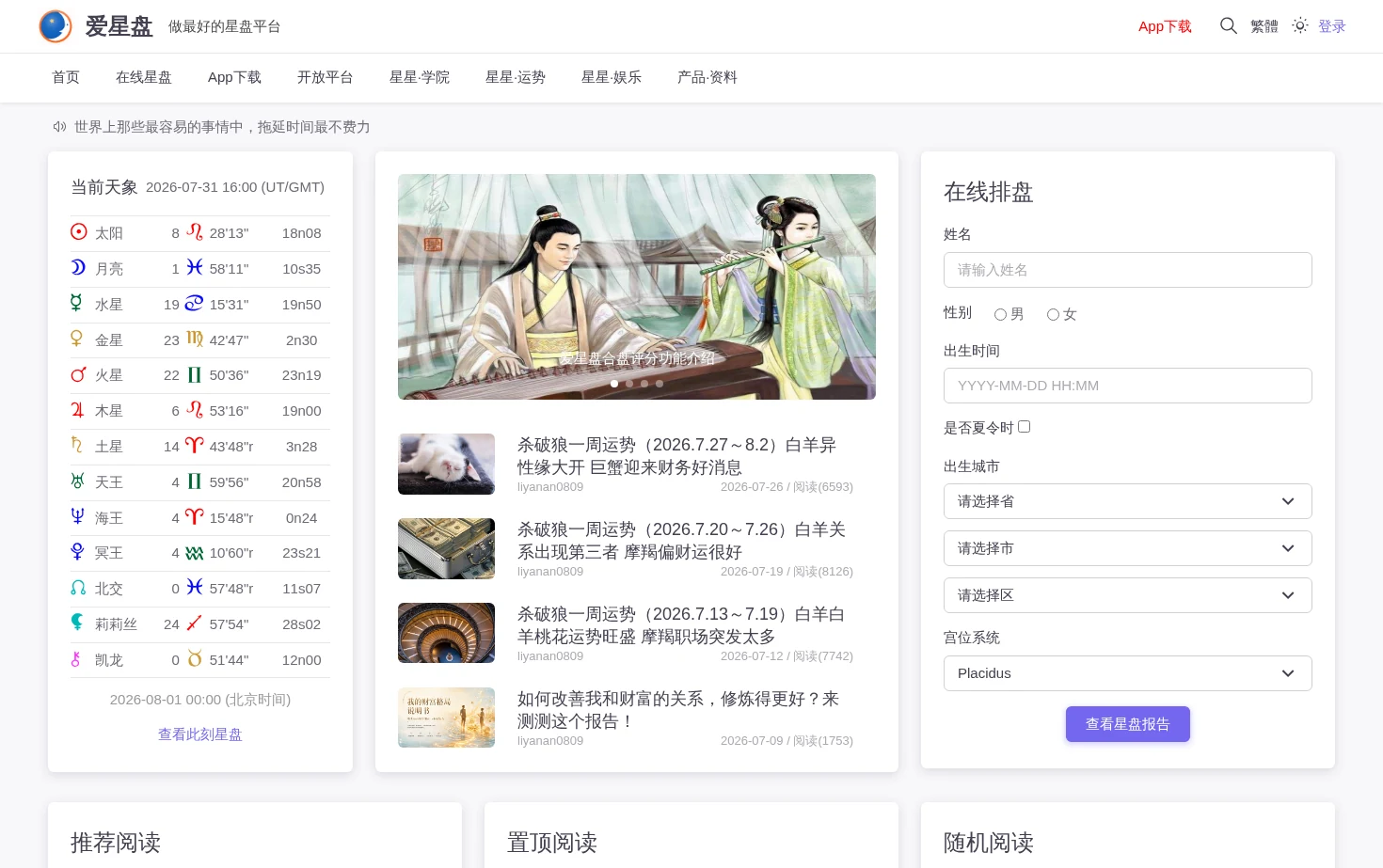
Task: Click the Jupiter symbol in 木星 row
Action: (77, 410)
